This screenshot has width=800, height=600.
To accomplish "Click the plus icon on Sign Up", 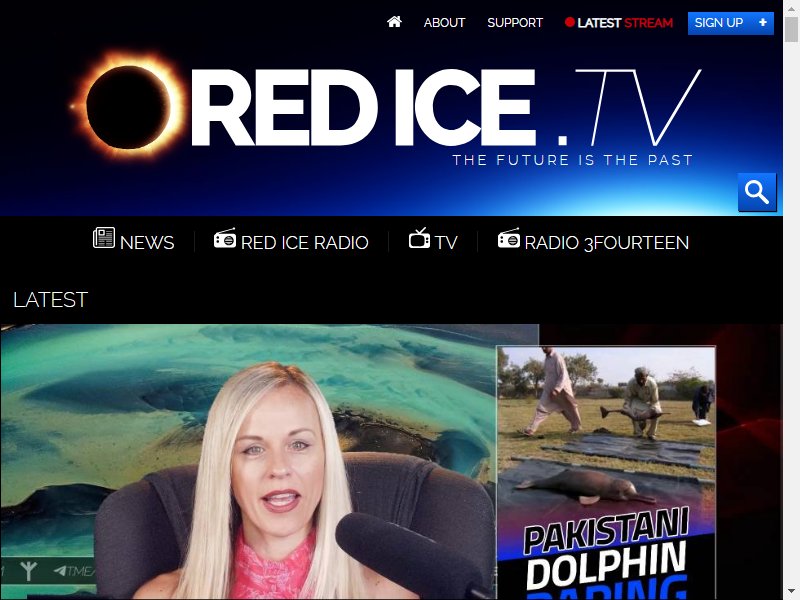I will 763,22.
